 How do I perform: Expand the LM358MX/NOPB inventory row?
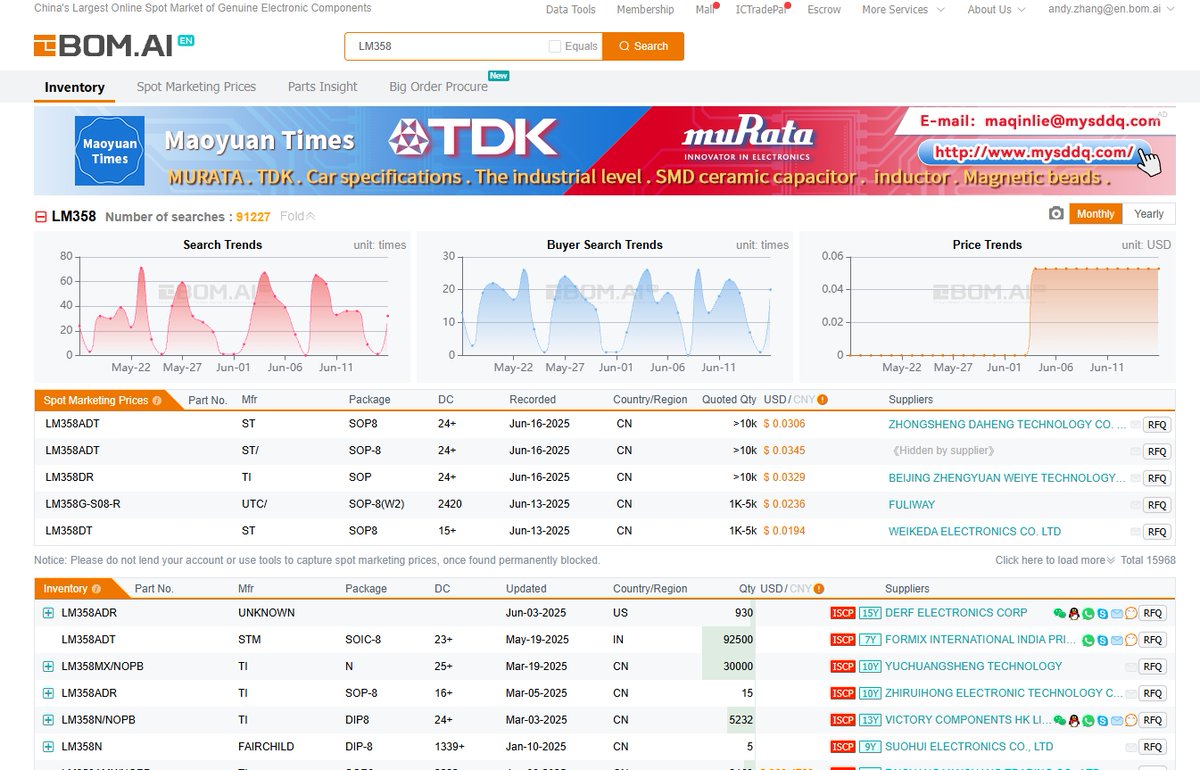click(x=48, y=667)
